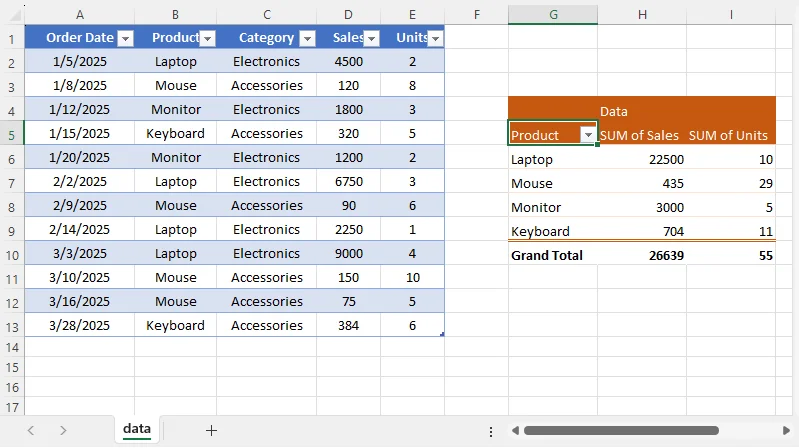
Task: Select column A header
Action: point(80,15)
